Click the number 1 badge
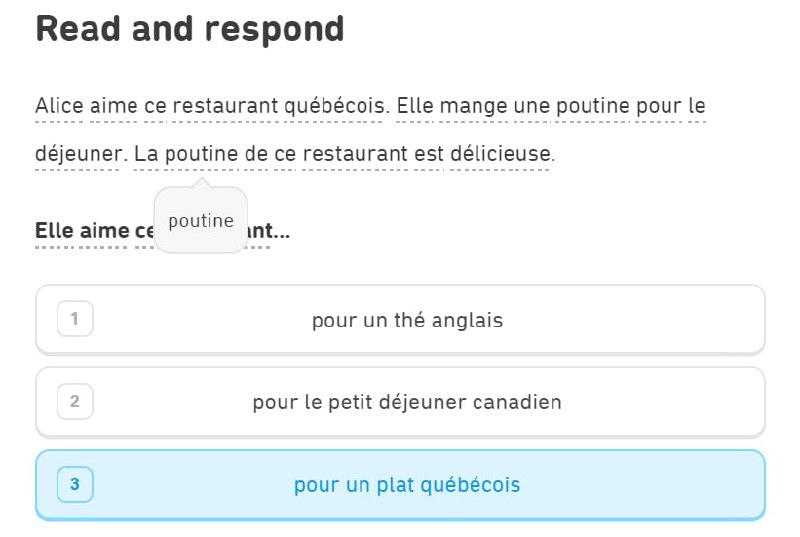800x537 pixels. pos(75,320)
